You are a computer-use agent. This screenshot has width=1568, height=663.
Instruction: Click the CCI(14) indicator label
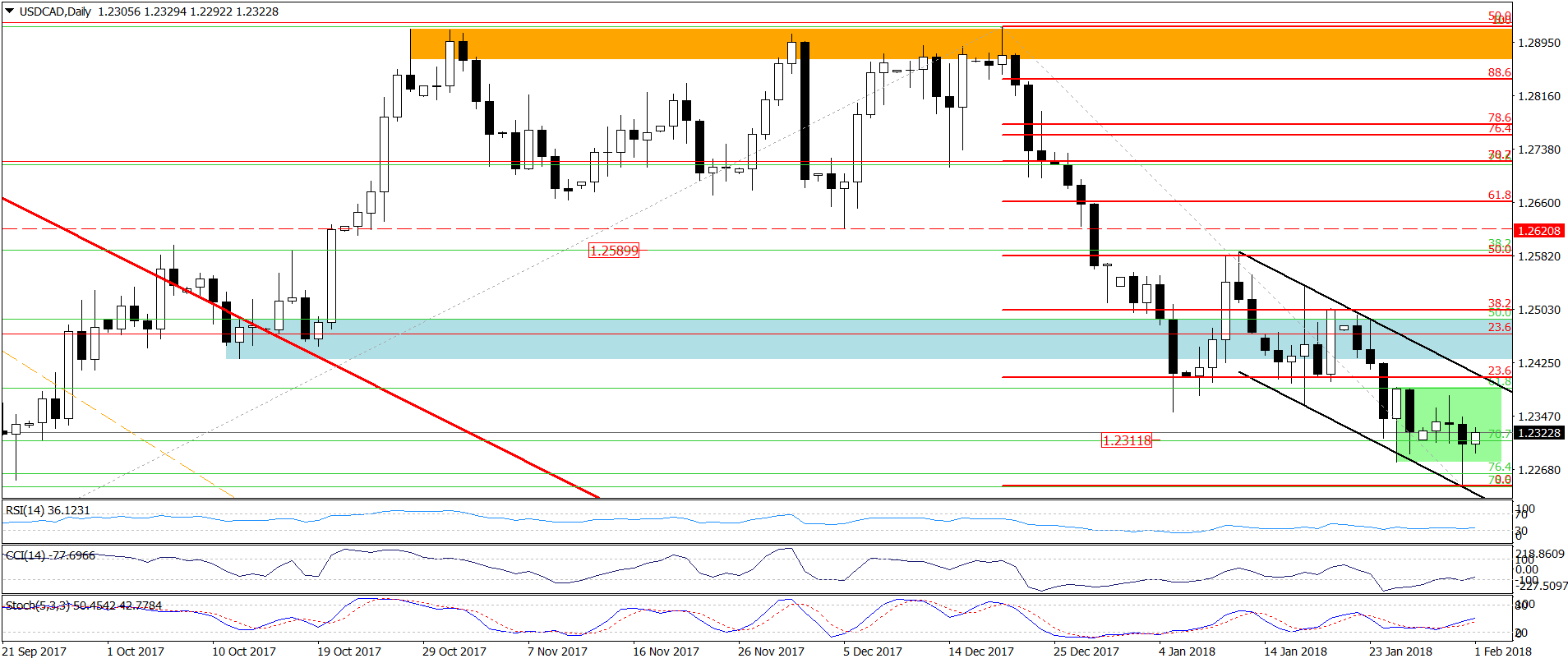click(50, 555)
